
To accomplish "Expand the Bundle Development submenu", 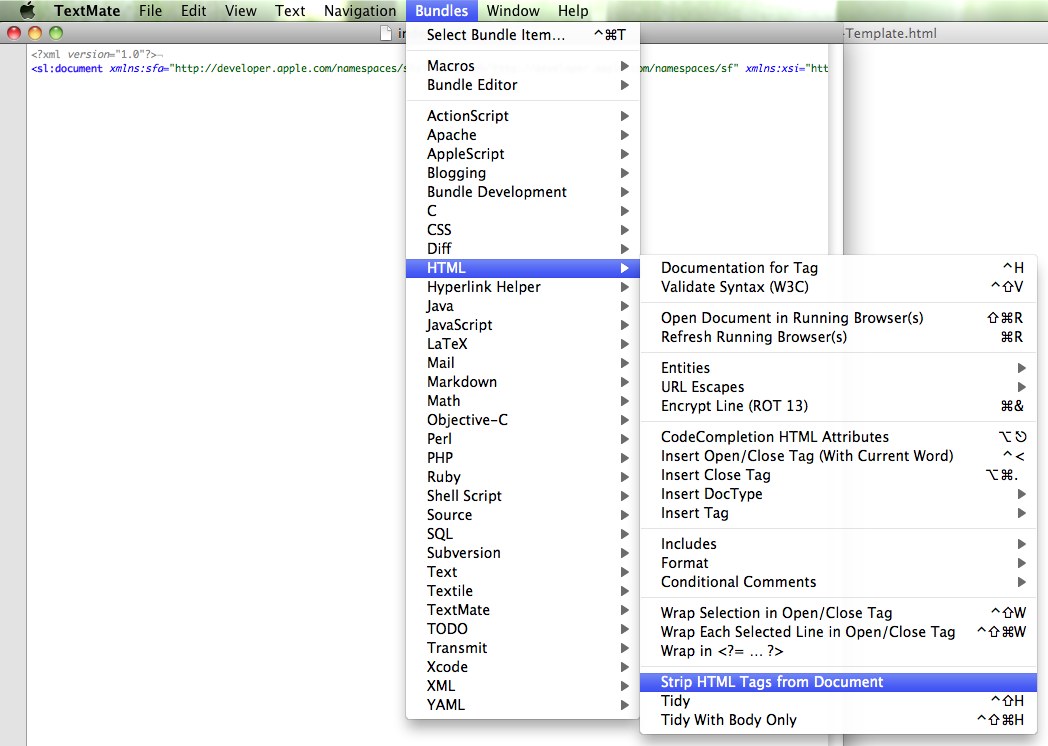I will pyautogui.click(x=523, y=192).
